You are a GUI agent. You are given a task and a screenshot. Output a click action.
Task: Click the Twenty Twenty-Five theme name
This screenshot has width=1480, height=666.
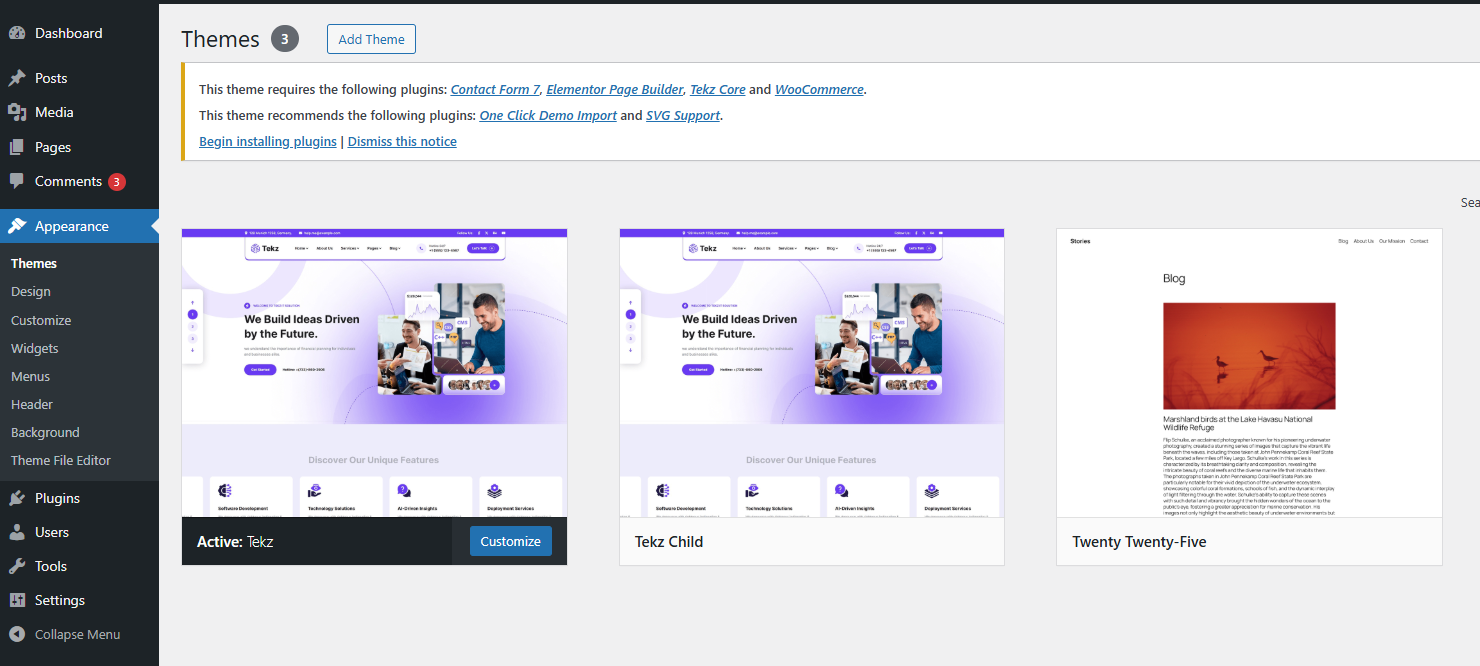(x=1139, y=542)
